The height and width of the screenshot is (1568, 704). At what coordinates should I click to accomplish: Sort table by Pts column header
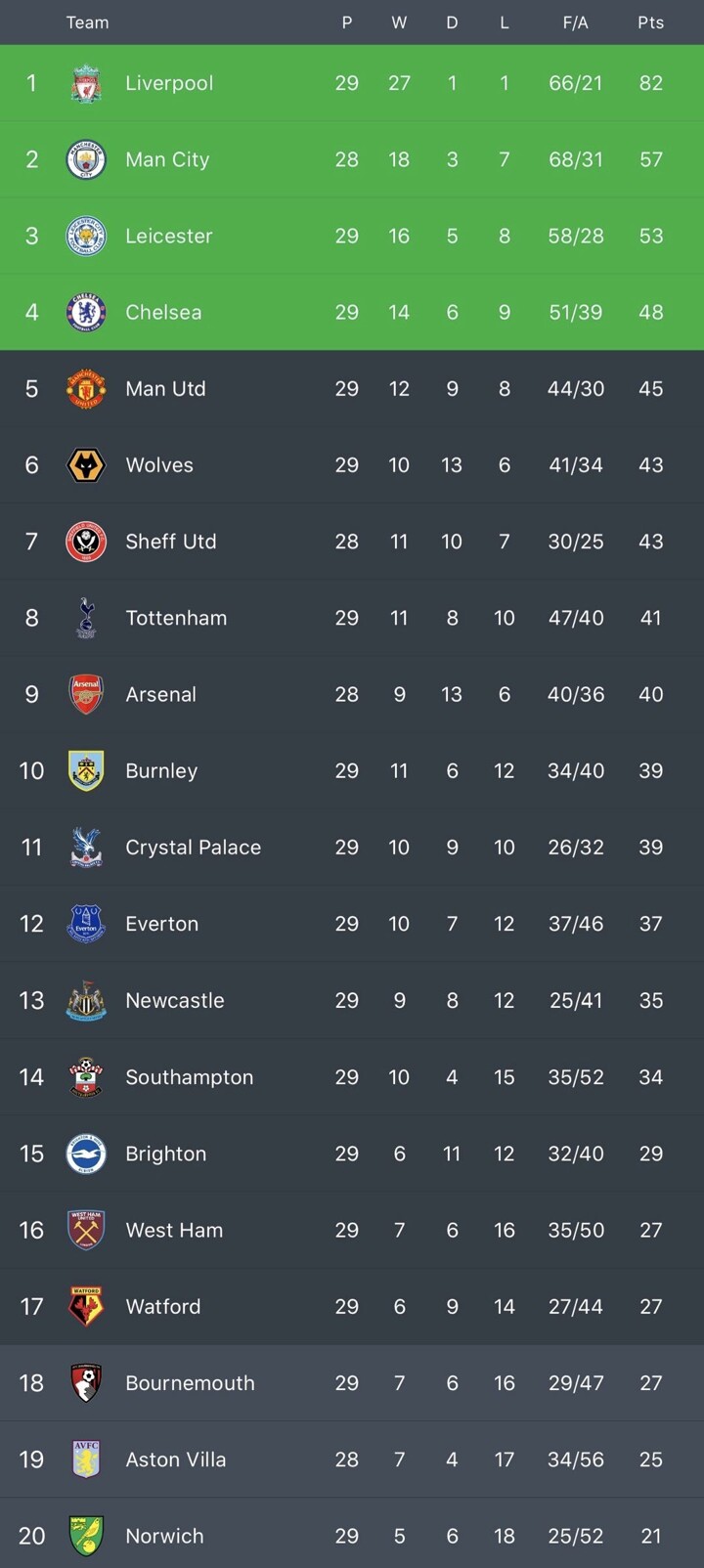tap(651, 22)
